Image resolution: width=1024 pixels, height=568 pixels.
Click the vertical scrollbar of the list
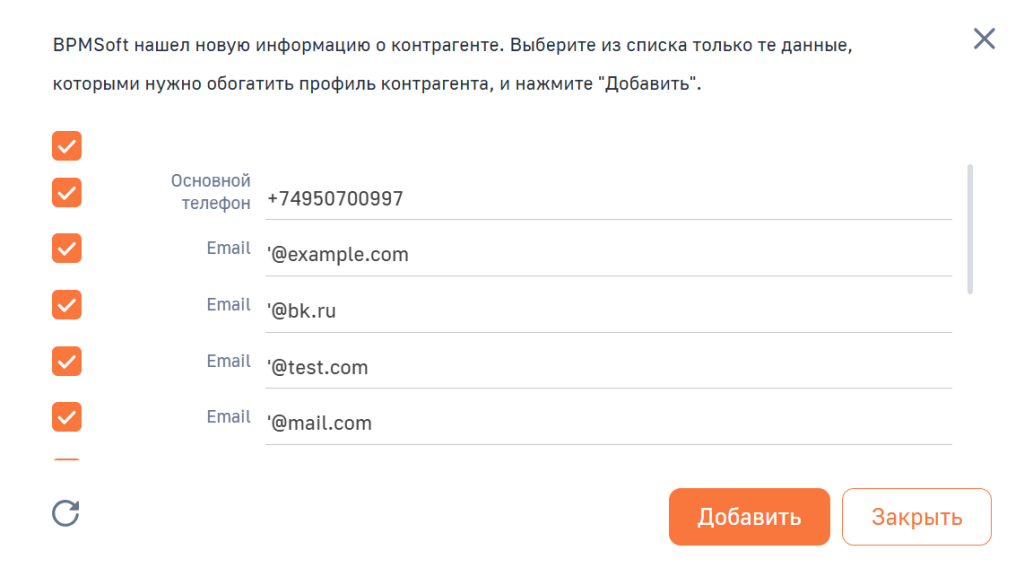970,229
